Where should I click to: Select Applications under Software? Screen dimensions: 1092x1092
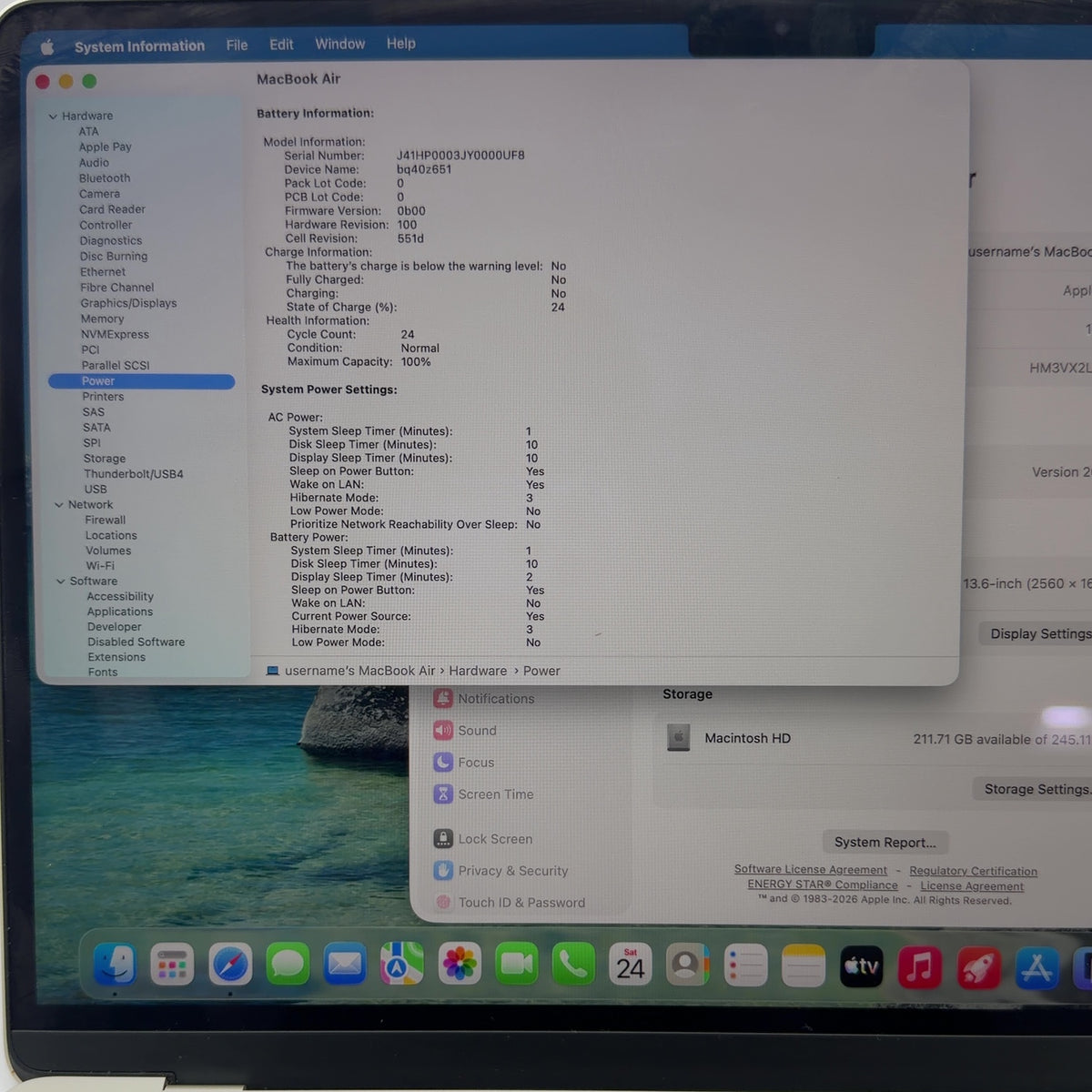[x=120, y=612]
